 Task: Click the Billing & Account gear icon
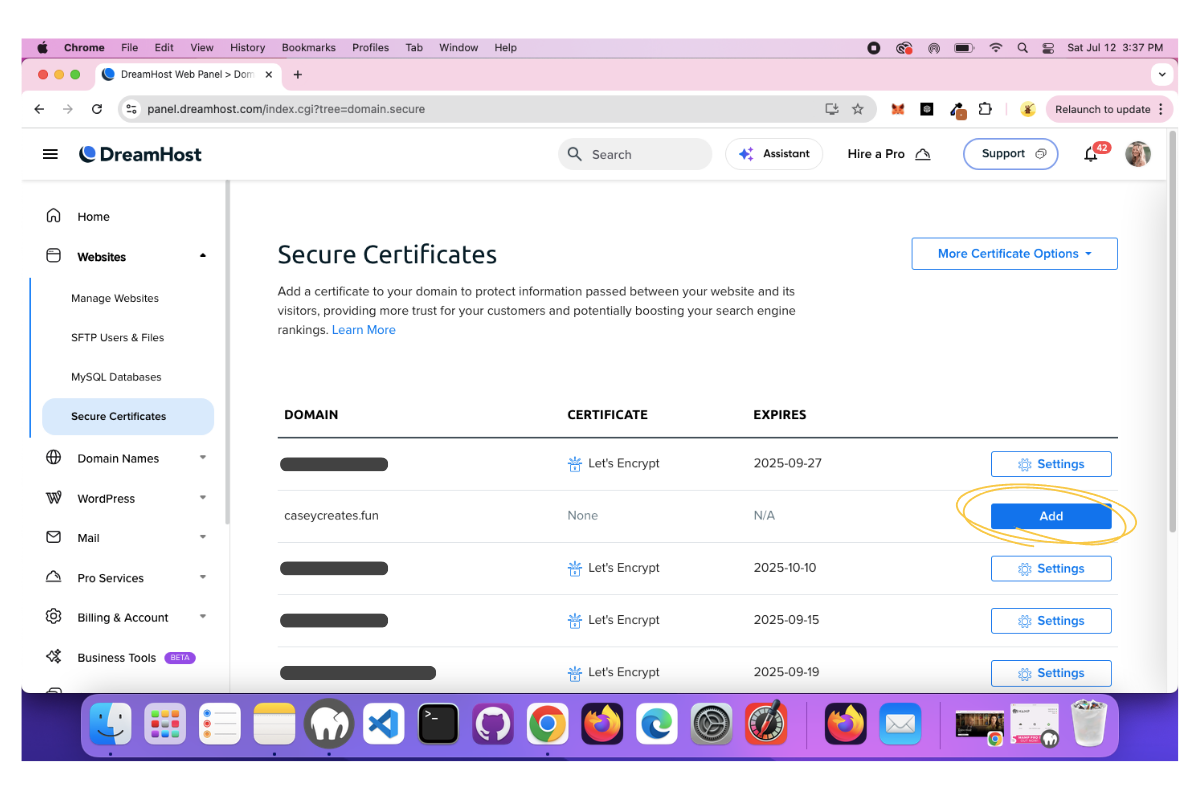point(54,617)
